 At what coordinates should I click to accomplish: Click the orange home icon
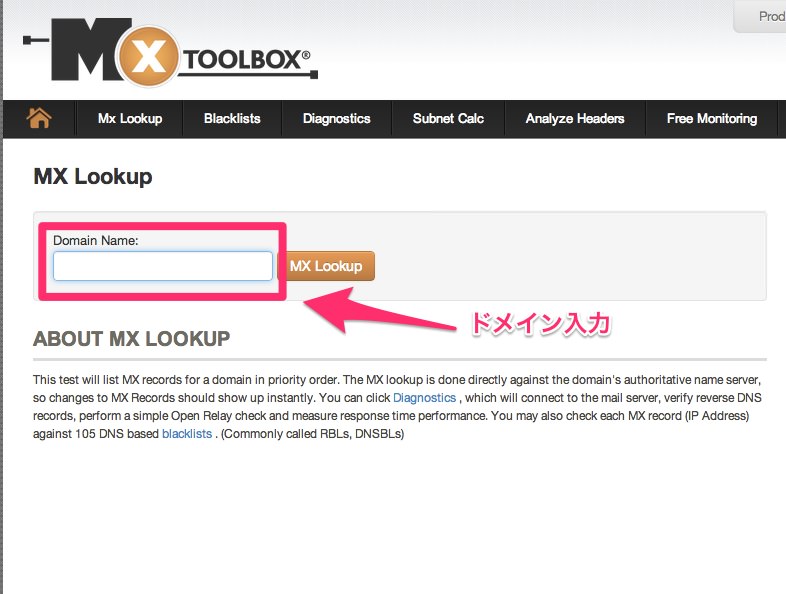[39, 118]
